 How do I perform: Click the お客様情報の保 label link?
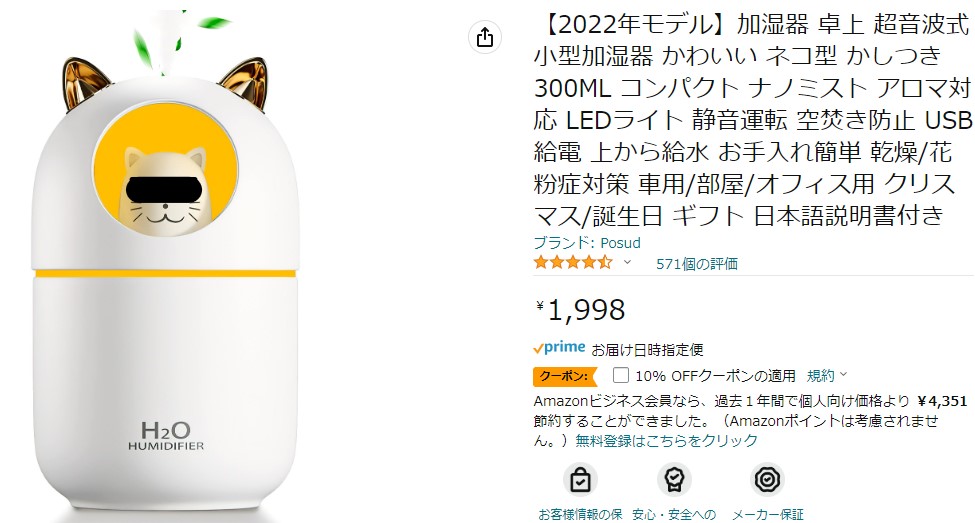(x=580, y=514)
